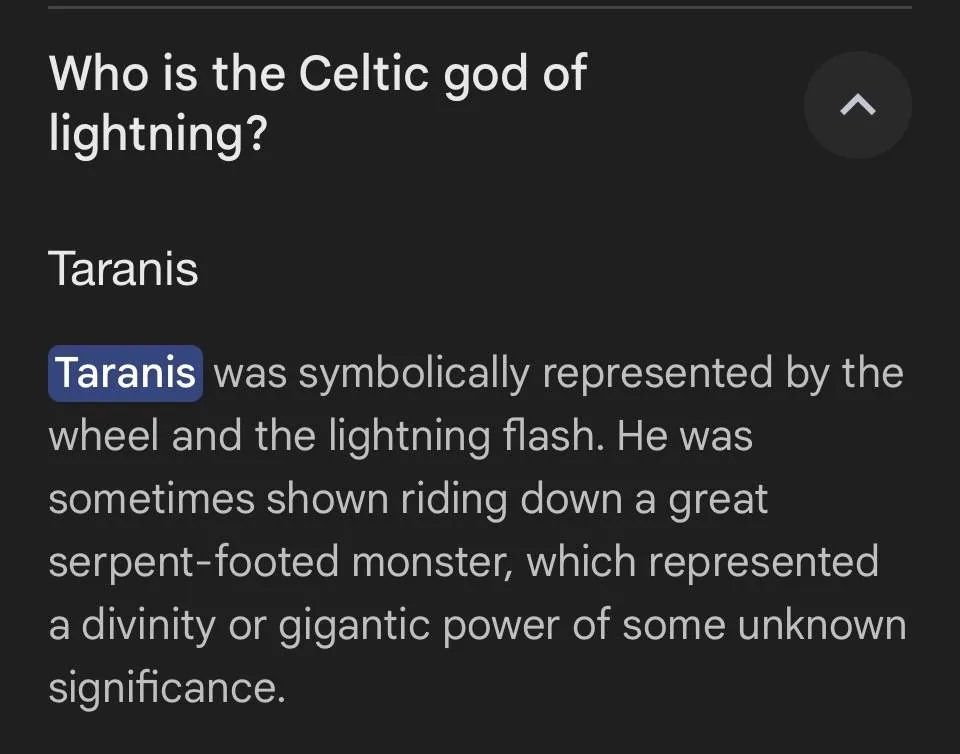Viewport: 960px width, 754px height.
Task: Collapse the Celtic god of lightning answer
Action: (858, 105)
